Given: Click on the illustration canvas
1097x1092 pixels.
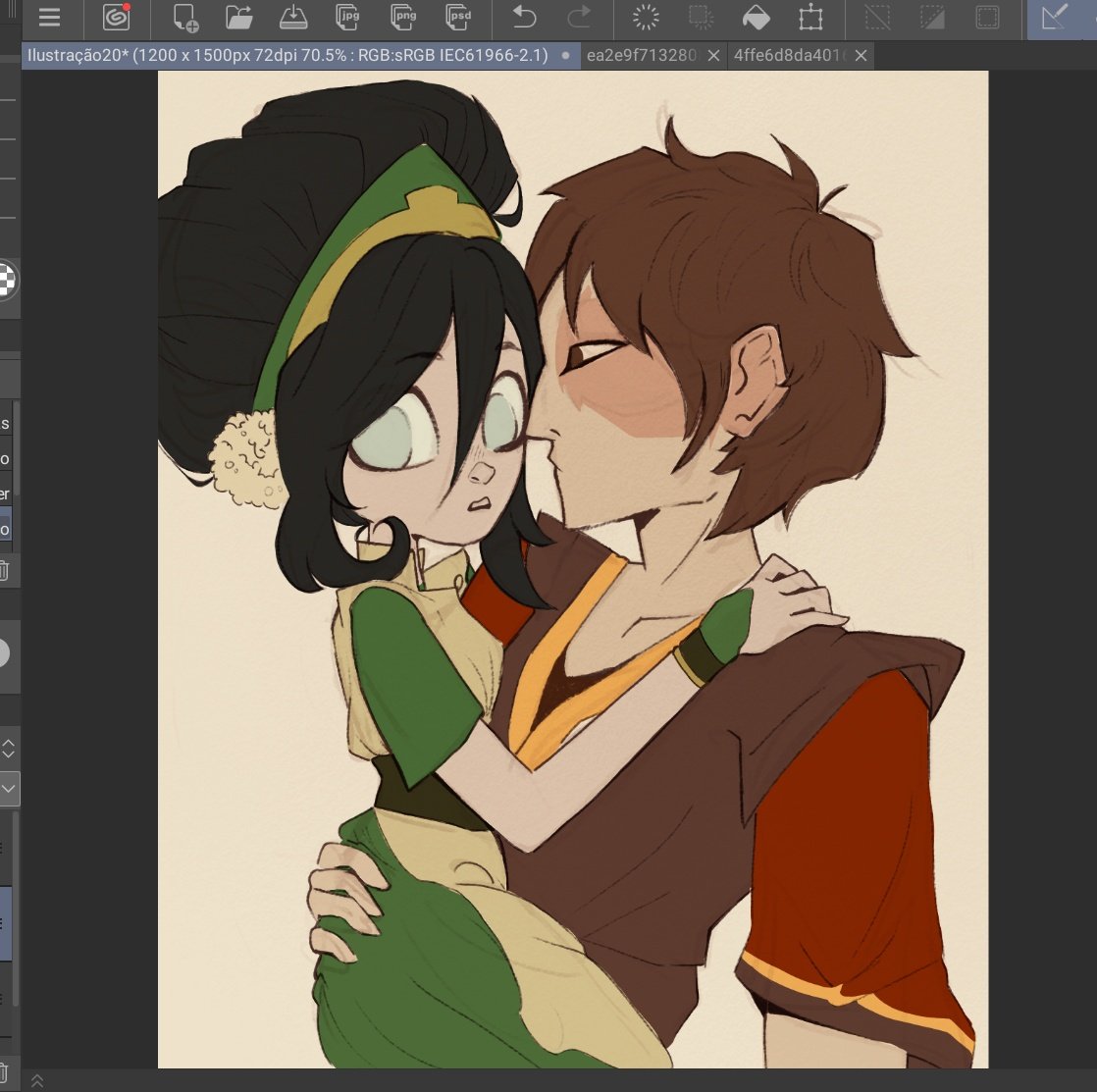Looking at the screenshot, I should pos(572,569).
